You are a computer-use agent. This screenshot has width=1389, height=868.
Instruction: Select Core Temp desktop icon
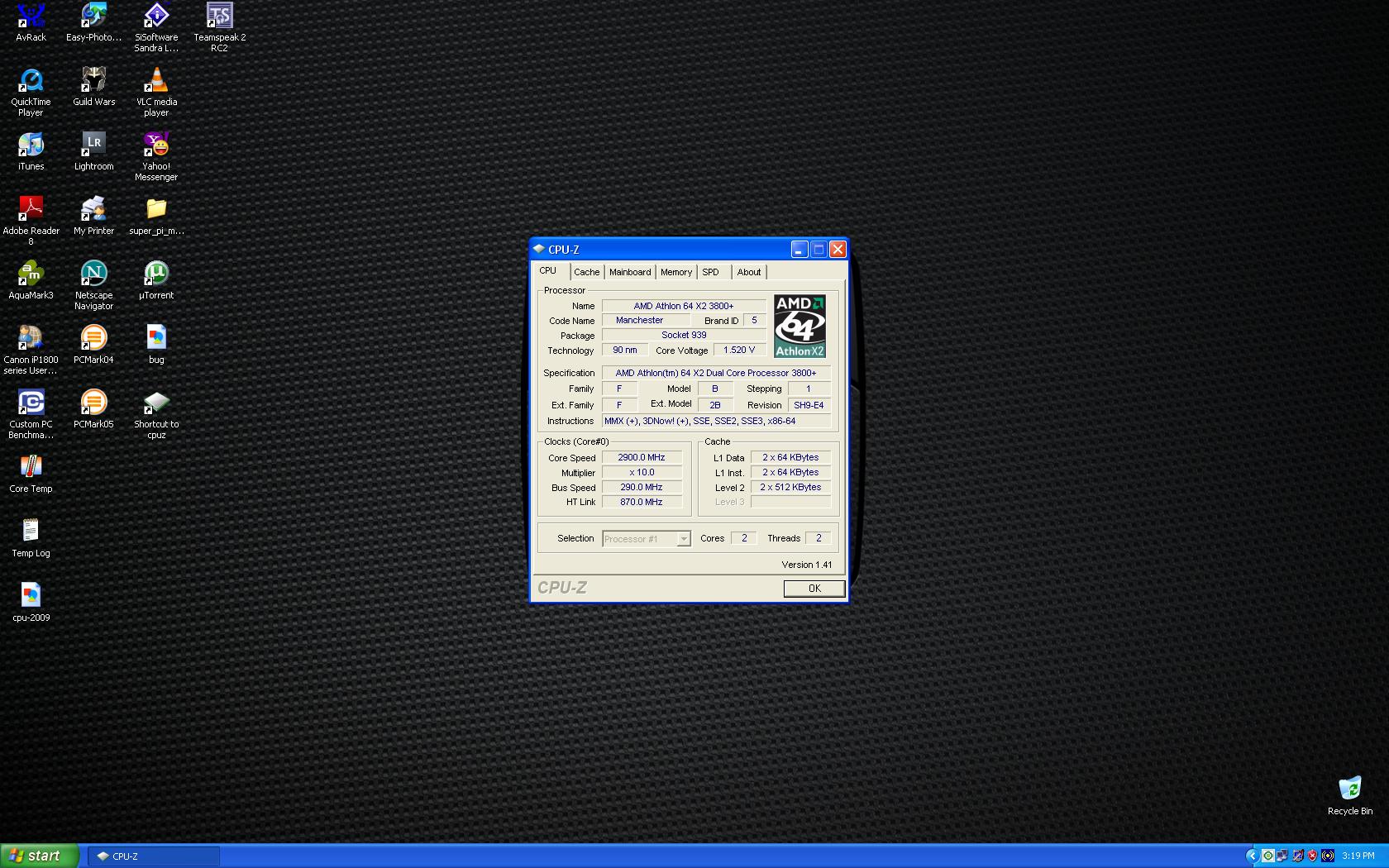tap(31, 474)
